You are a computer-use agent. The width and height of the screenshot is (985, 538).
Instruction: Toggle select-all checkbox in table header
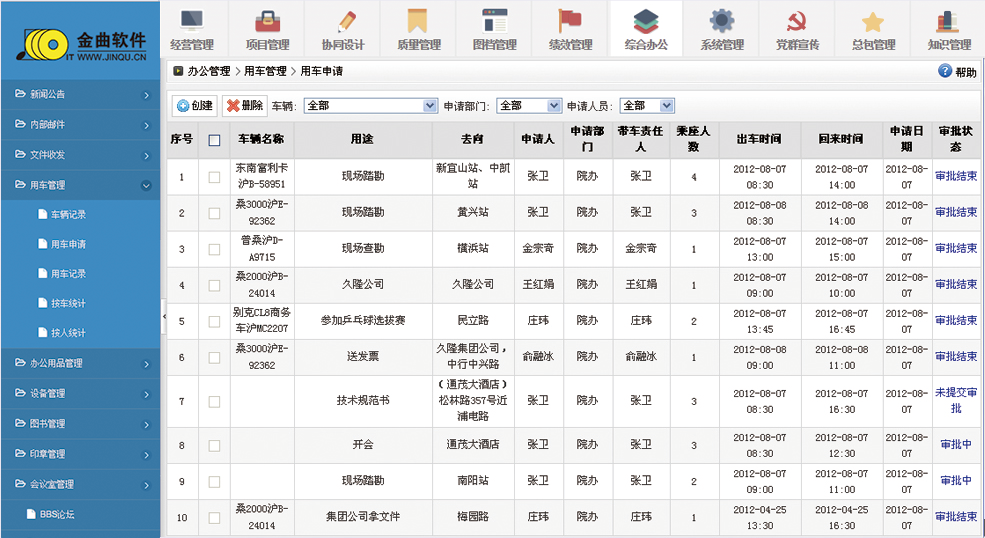tap(214, 140)
